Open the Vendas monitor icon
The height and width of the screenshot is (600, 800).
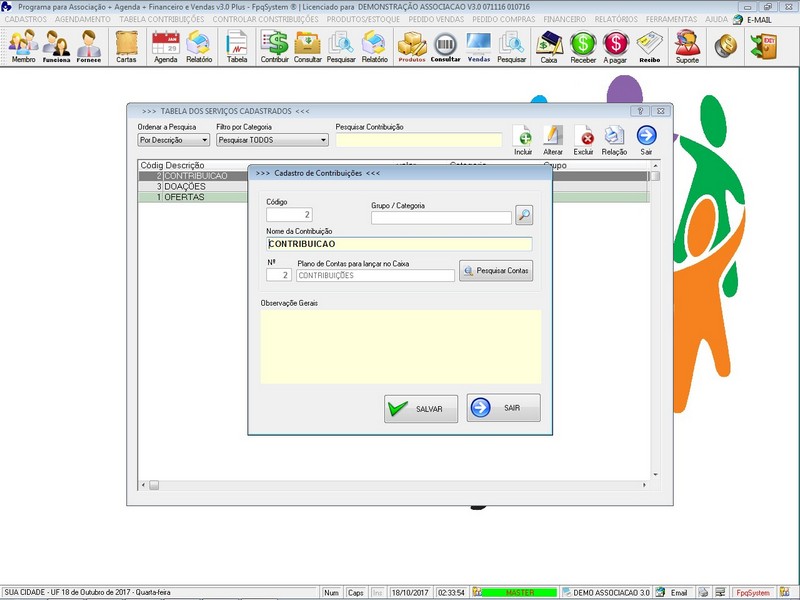479,46
